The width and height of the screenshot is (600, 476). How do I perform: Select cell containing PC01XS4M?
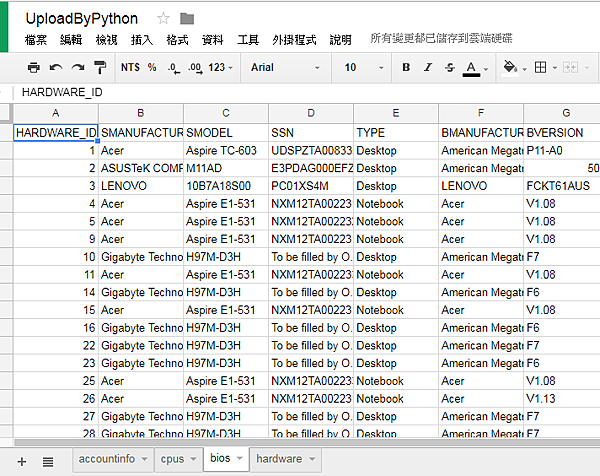[x=311, y=186]
